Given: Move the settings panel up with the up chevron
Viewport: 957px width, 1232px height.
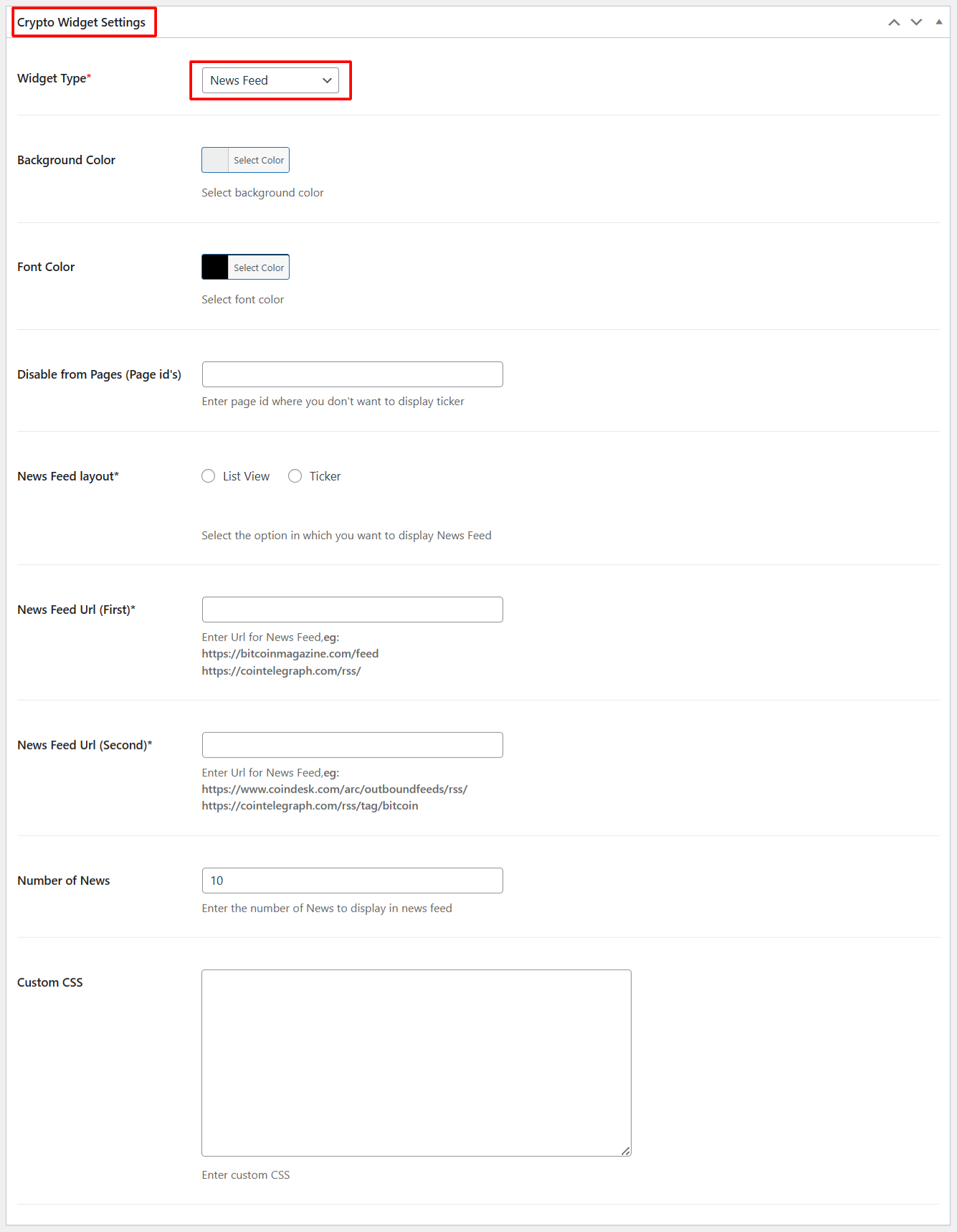Looking at the screenshot, I should 894,22.
